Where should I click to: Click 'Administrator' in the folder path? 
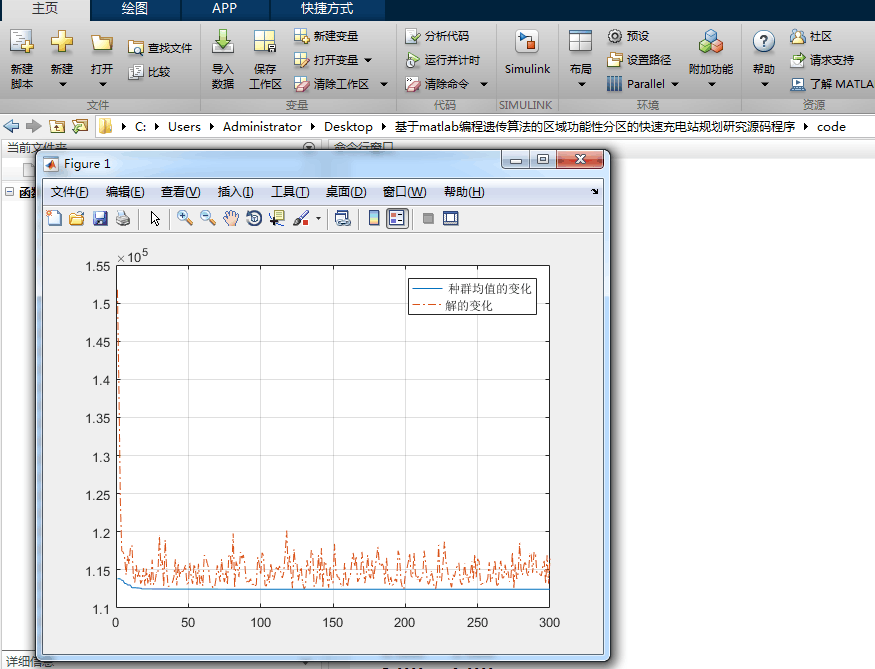(262, 127)
